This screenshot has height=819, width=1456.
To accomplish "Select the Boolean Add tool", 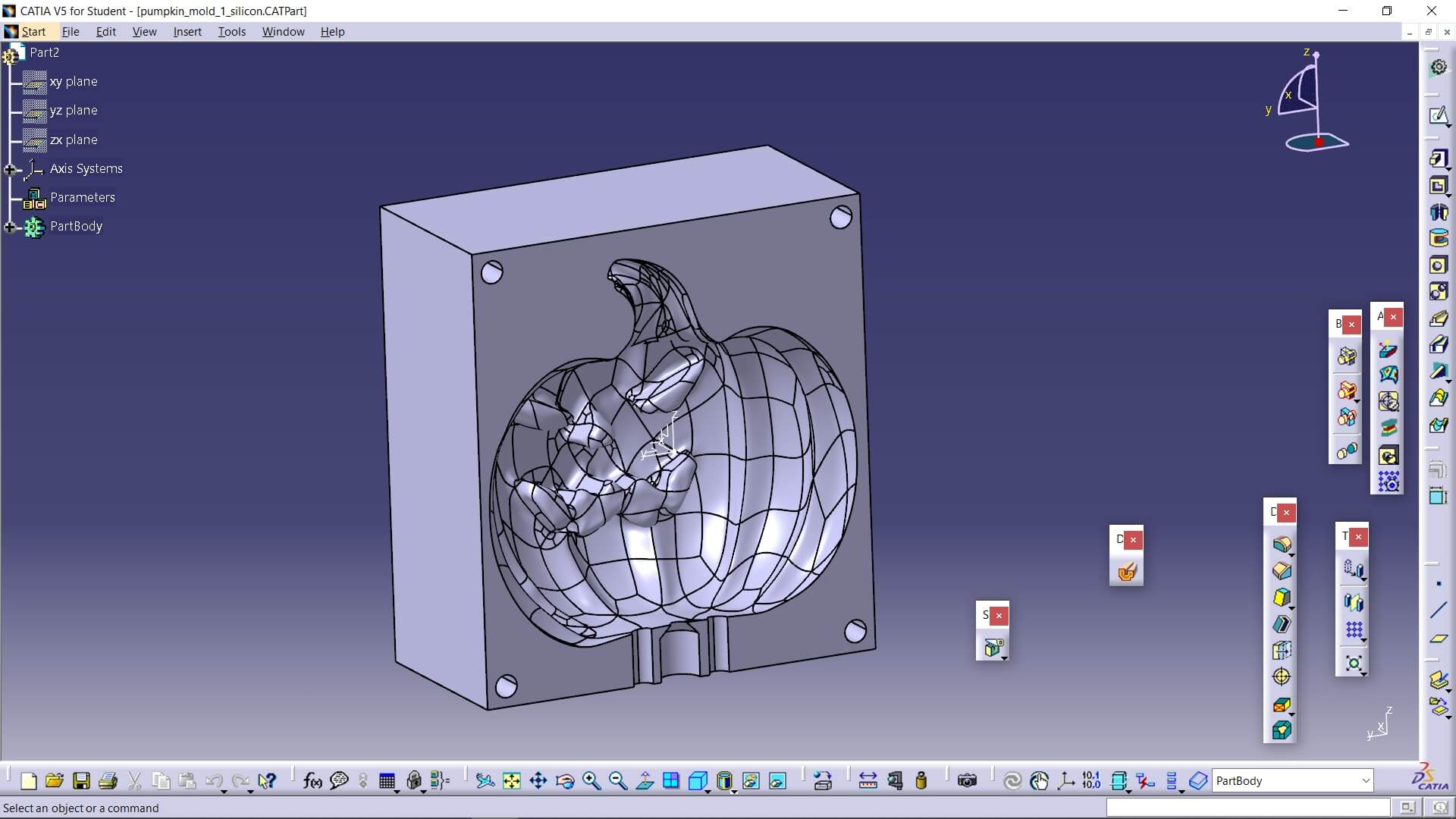I will (1347, 391).
